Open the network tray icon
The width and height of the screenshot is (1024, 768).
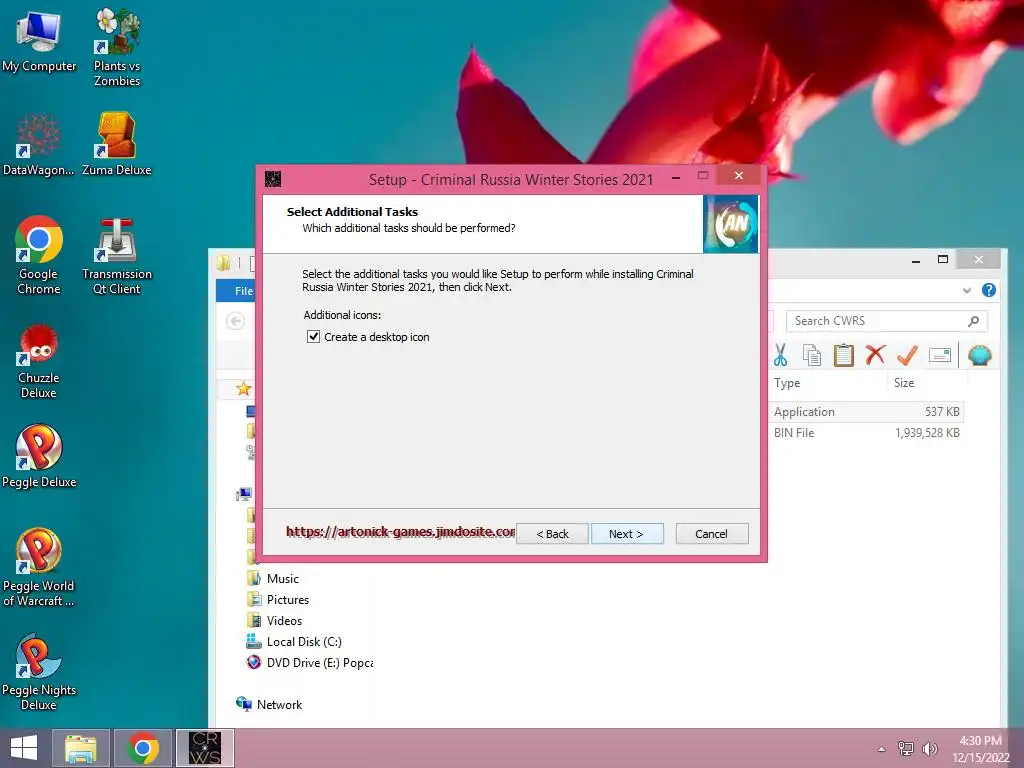coord(906,748)
